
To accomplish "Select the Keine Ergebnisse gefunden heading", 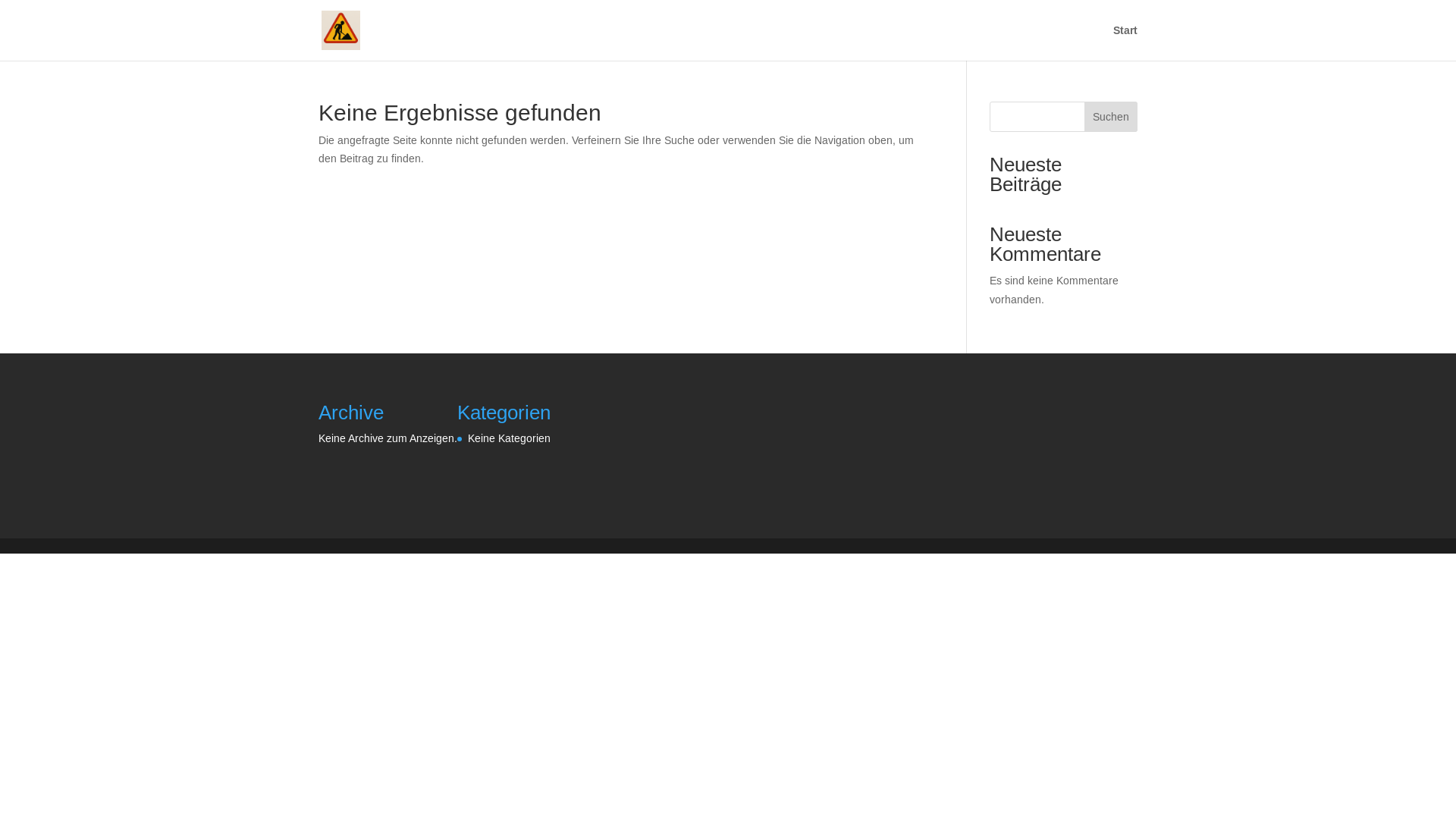I will coord(460,113).
